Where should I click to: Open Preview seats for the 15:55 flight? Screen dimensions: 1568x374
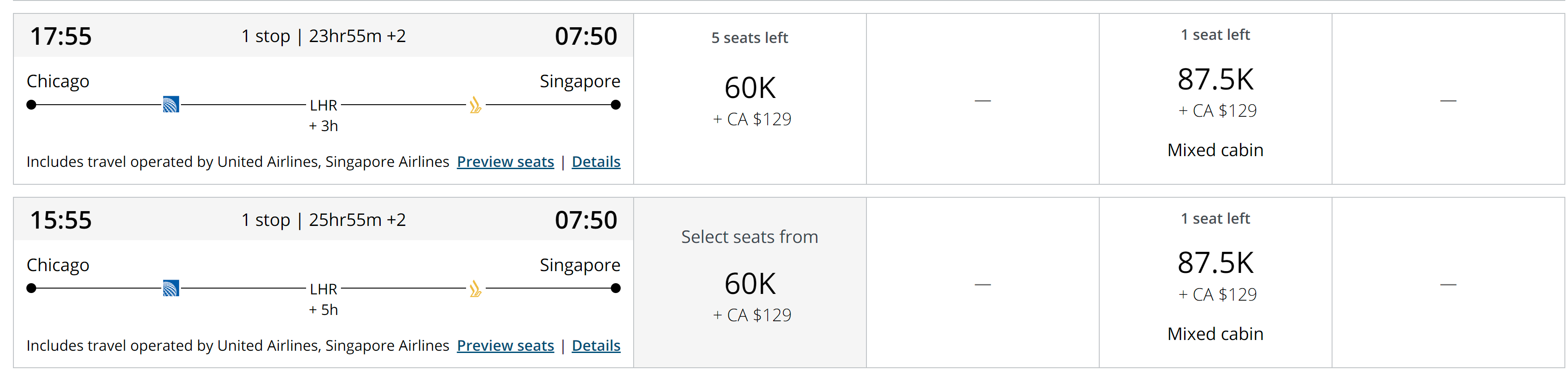(x=505, y=345)
